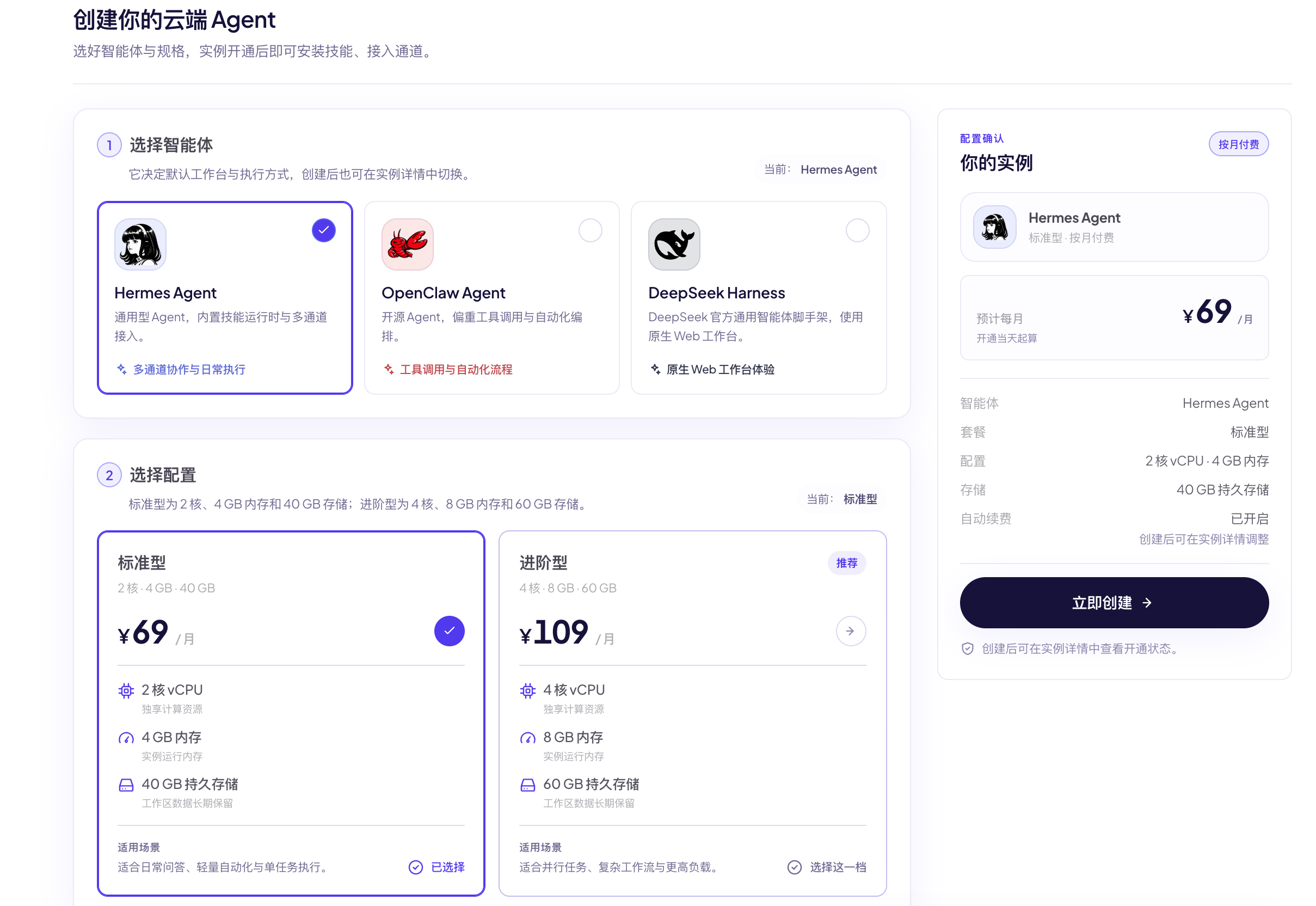
Task: Click the 当前: 标准型 indicator
Action: pos(841,499)
